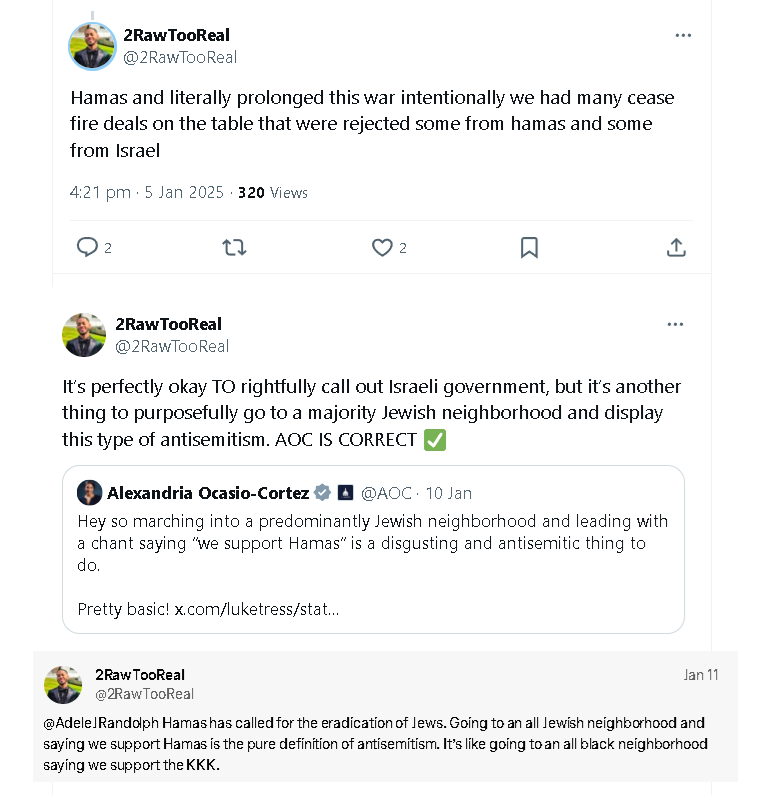Viewport: 758px width, 795px height.
Task: Open the first tweet's 2RawTooReal avatar
Action: click(92, 46)
